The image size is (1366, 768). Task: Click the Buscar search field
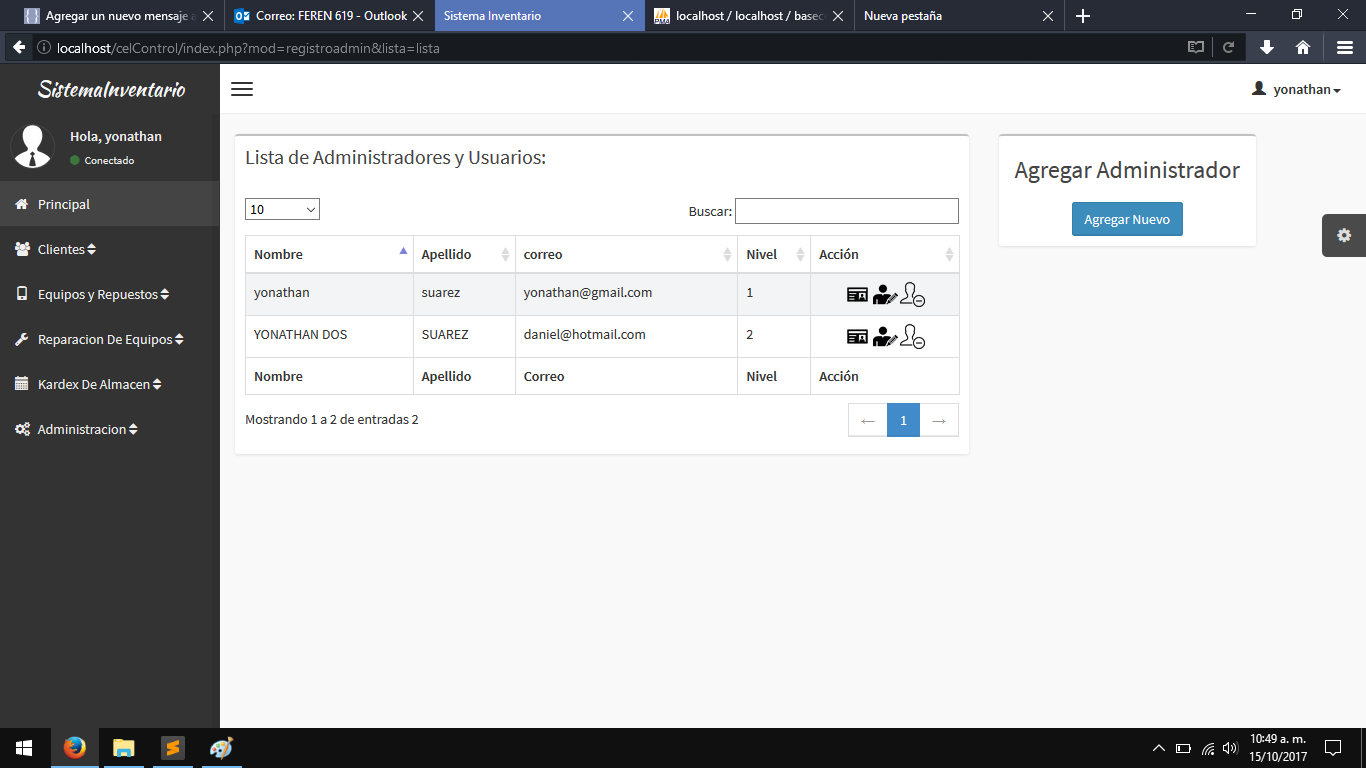pyautogui.click(x=847, y=211)
